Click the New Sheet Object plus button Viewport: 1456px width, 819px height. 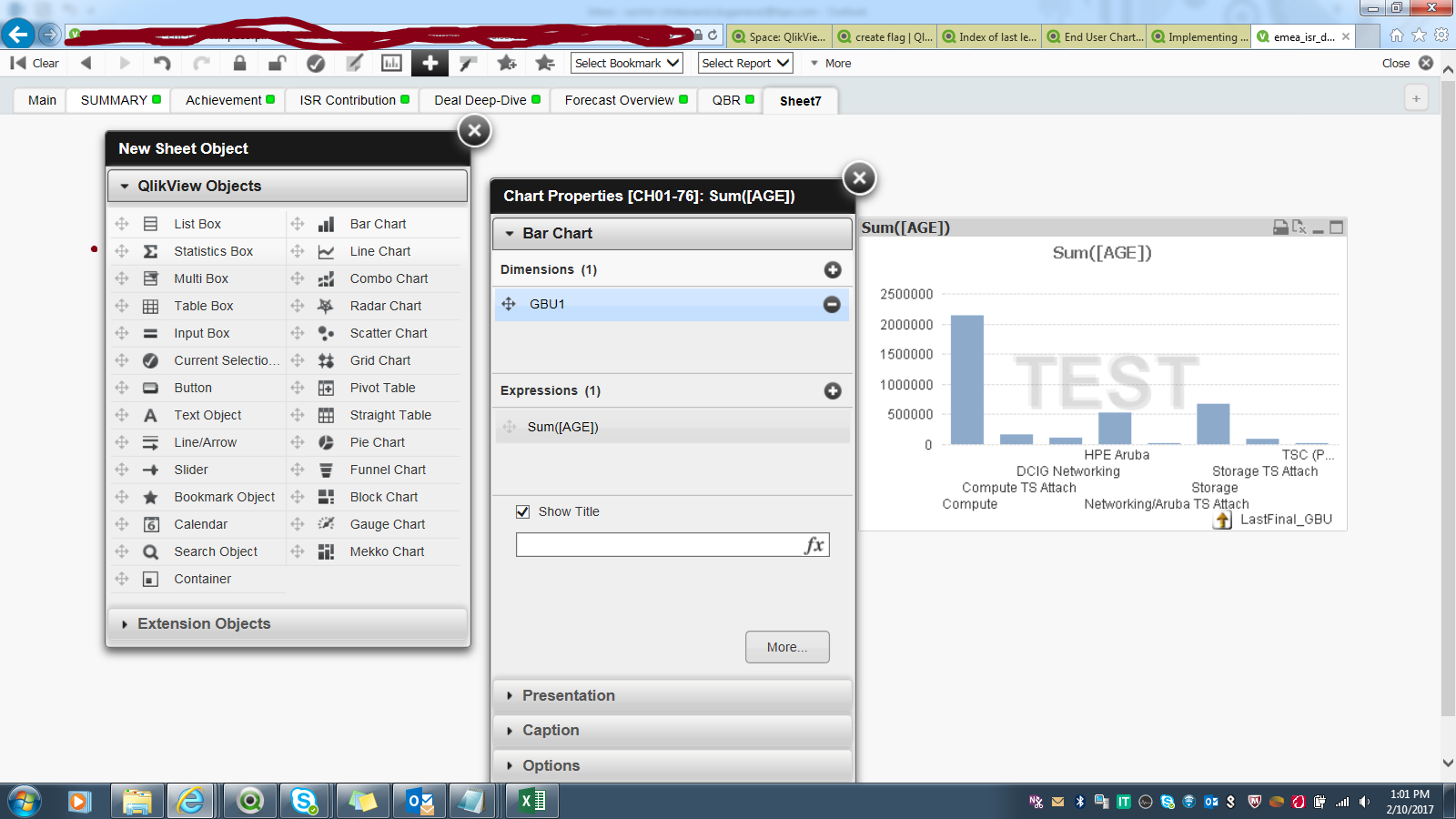click(x=430, y=63)
